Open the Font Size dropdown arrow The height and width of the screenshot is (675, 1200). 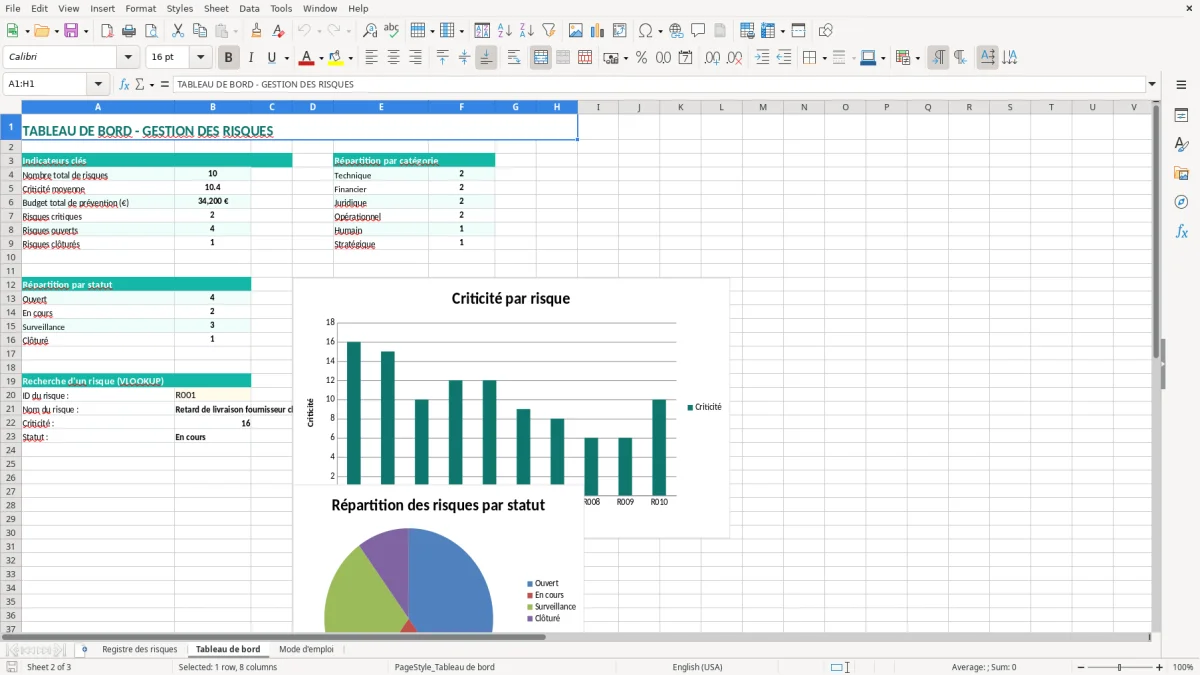tap(201, 58)
